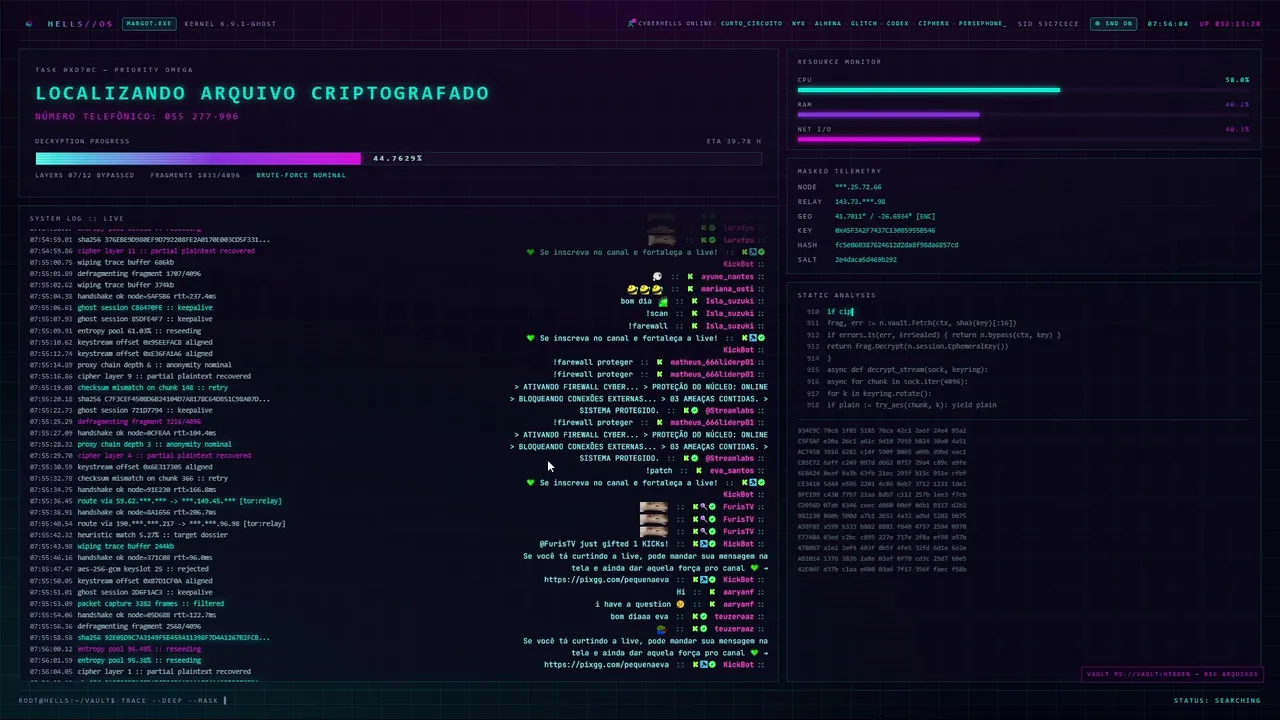Select online user NYX
1280x720 pixels.
(x=798, y=23)
